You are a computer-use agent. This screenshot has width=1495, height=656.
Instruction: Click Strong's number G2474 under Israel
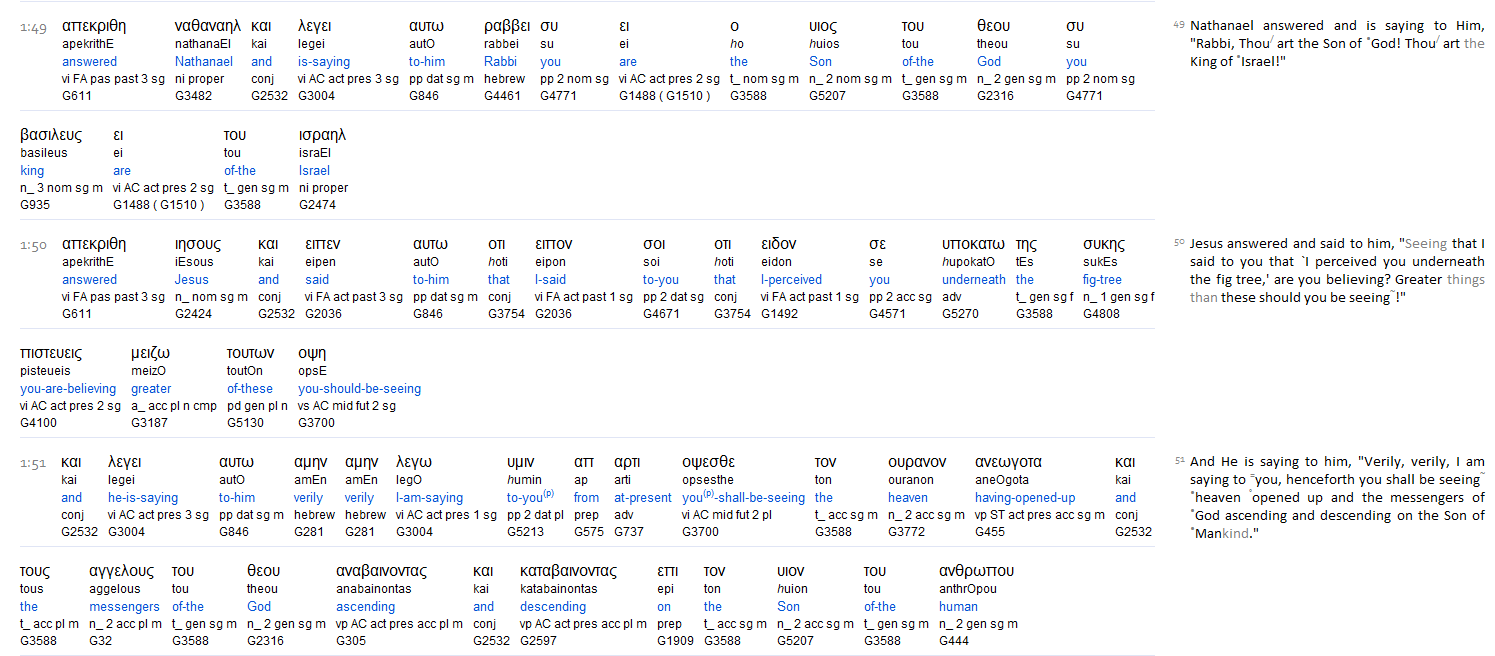point(317,205)
